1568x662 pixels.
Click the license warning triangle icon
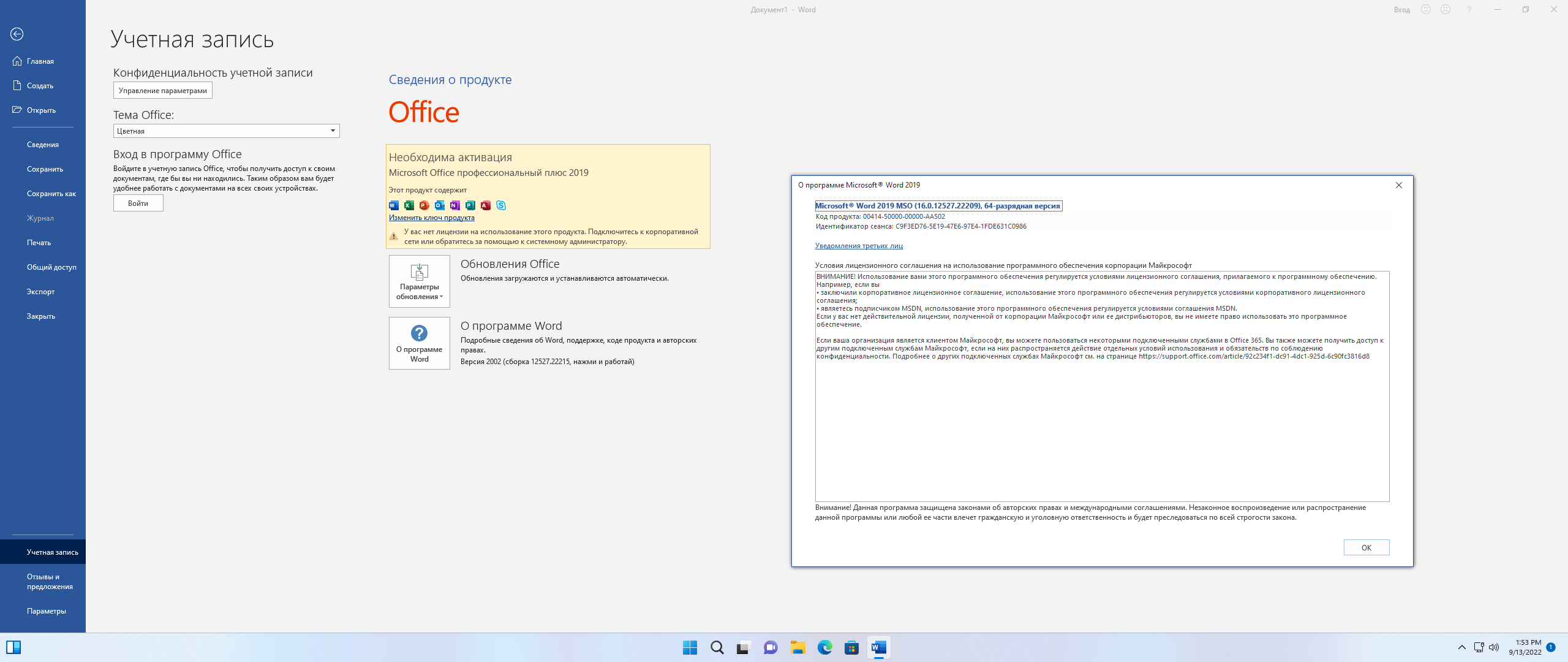coord(394,236)
